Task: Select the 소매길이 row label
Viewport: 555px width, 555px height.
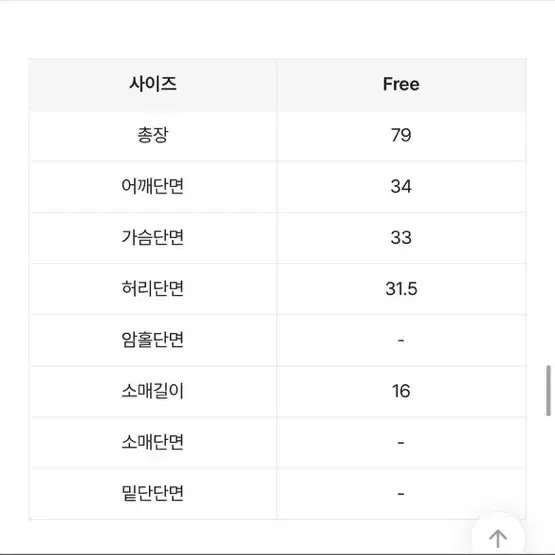Action: 153,391
